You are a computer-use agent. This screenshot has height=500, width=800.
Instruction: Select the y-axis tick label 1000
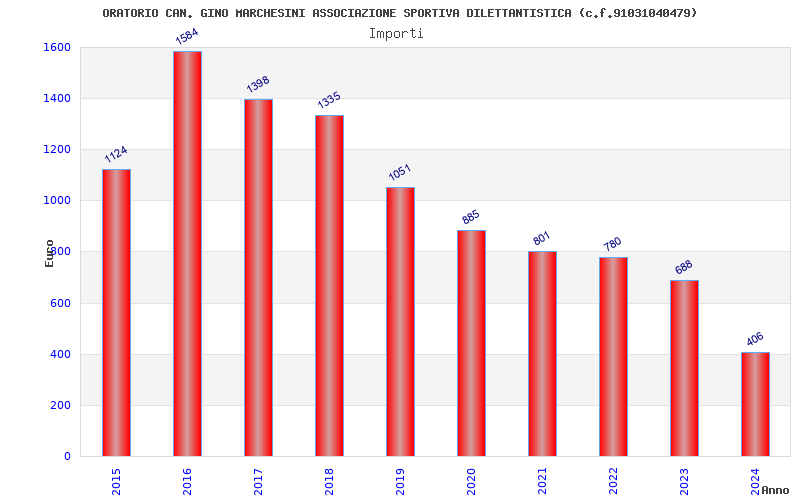[x=57, y=201]
